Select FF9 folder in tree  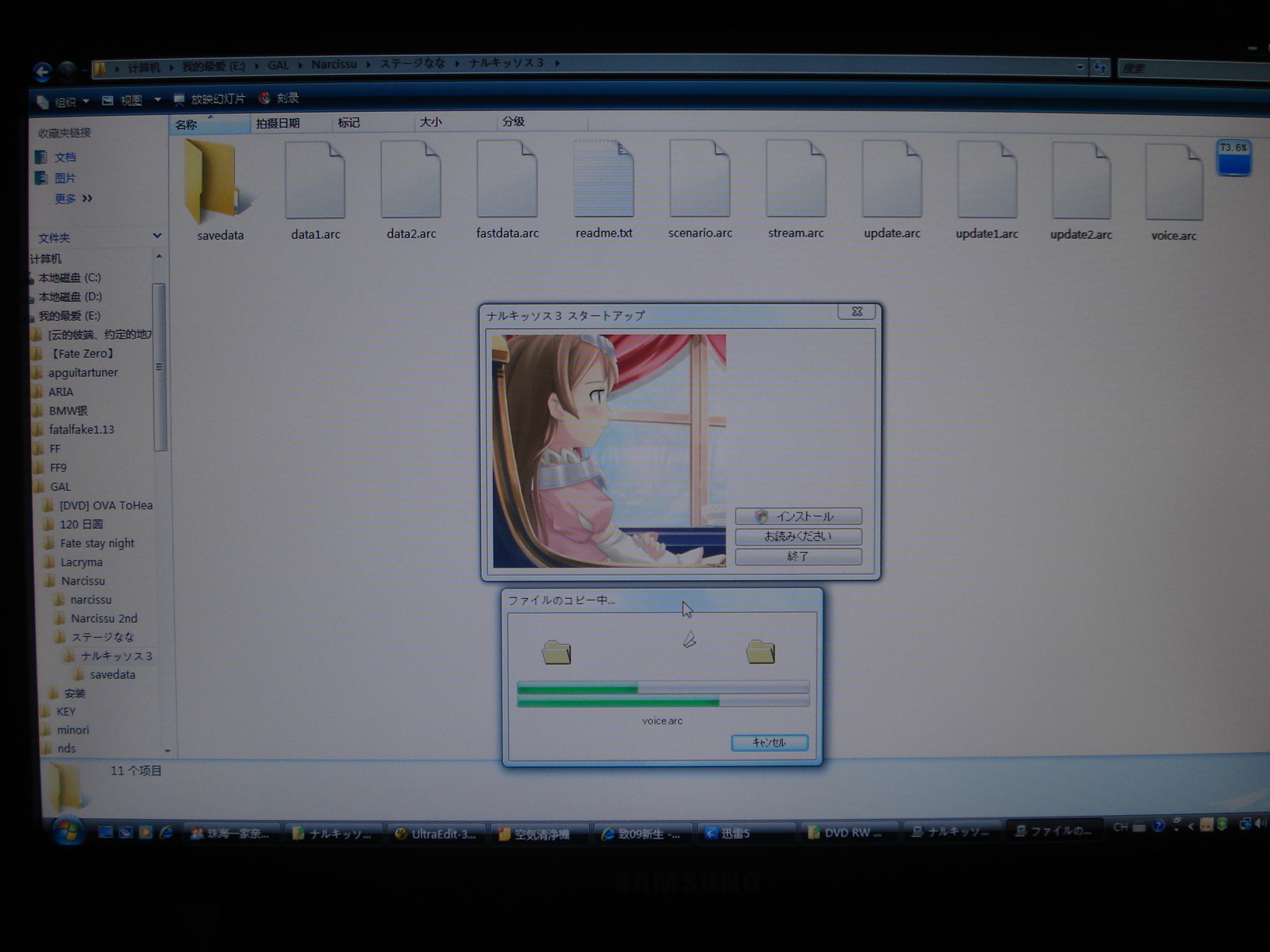(58, 468)
